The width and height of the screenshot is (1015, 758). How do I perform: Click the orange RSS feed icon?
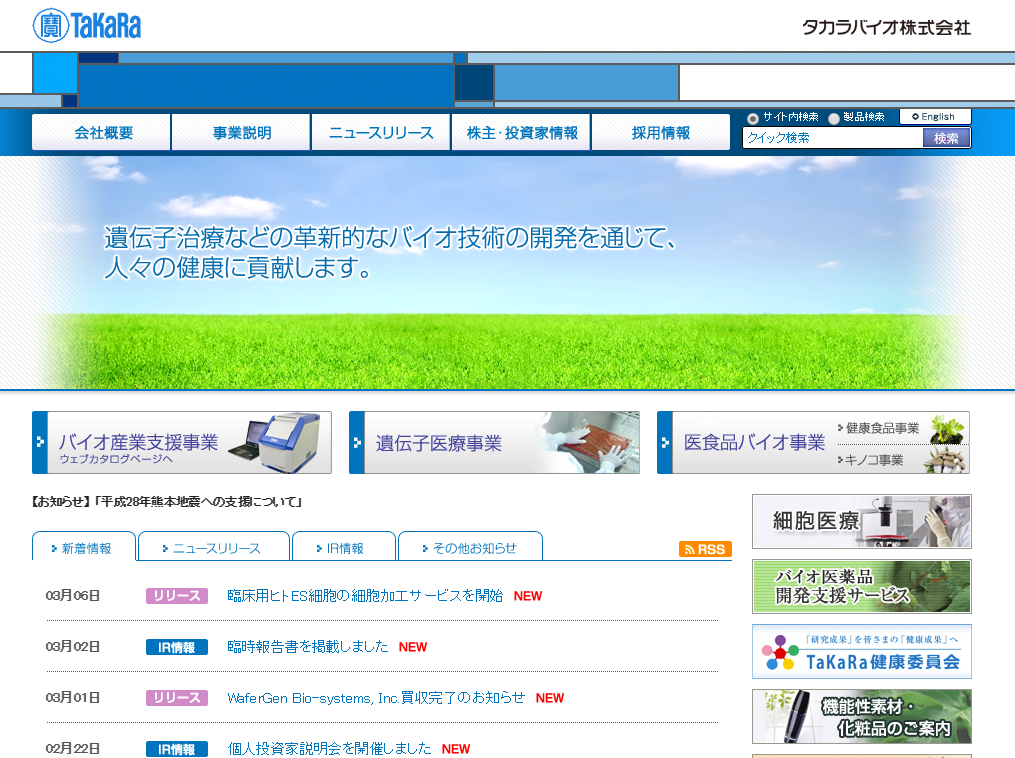(705, 549)
